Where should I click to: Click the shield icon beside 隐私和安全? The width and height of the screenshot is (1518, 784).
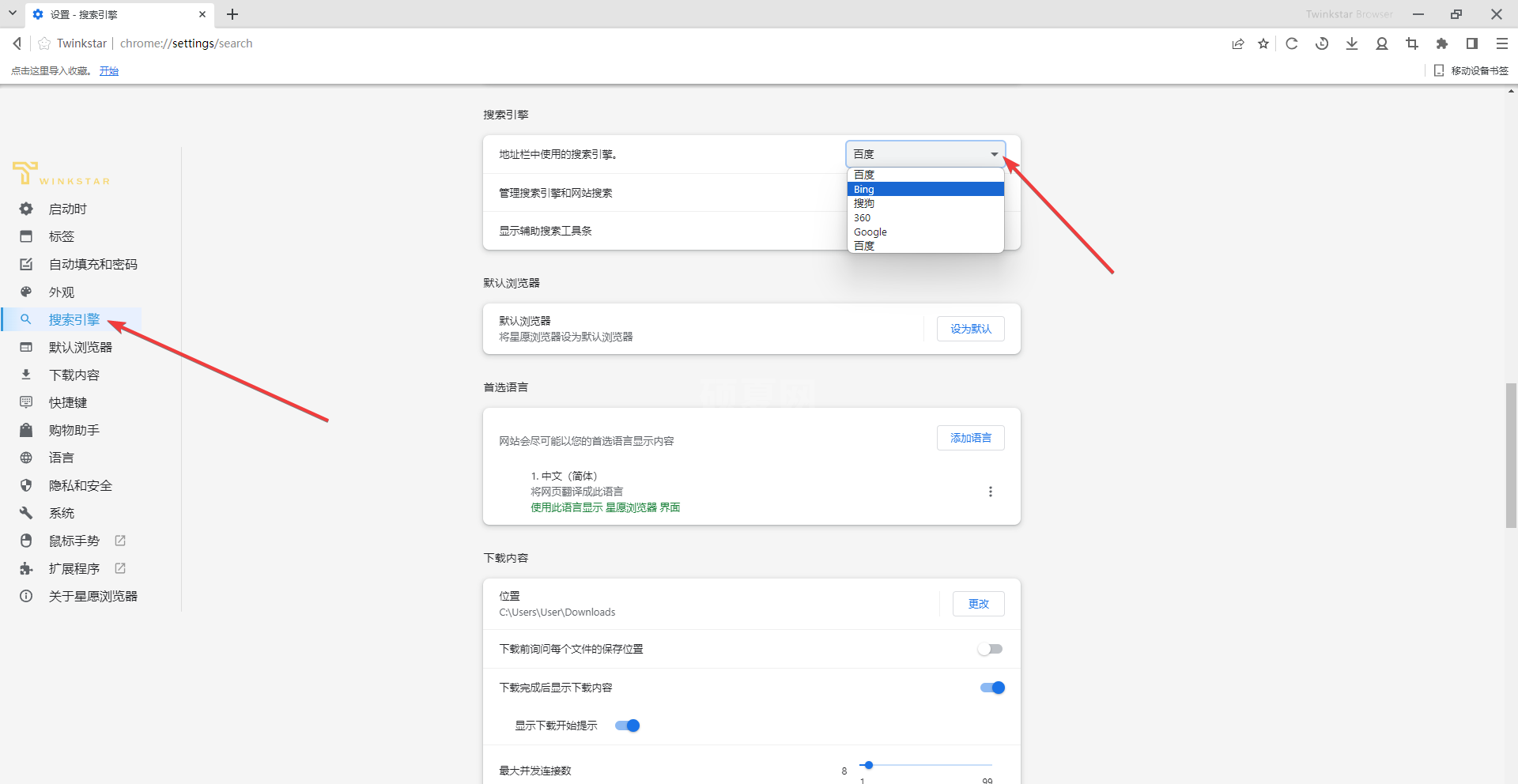coord(26,485)
